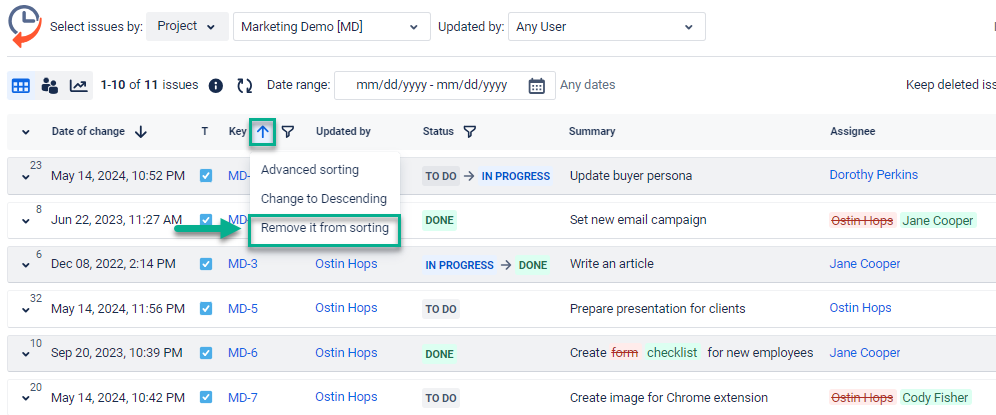Click the refresh icon next to issues
This screenshot has height=415, width=996.
(x=244, y=86)
